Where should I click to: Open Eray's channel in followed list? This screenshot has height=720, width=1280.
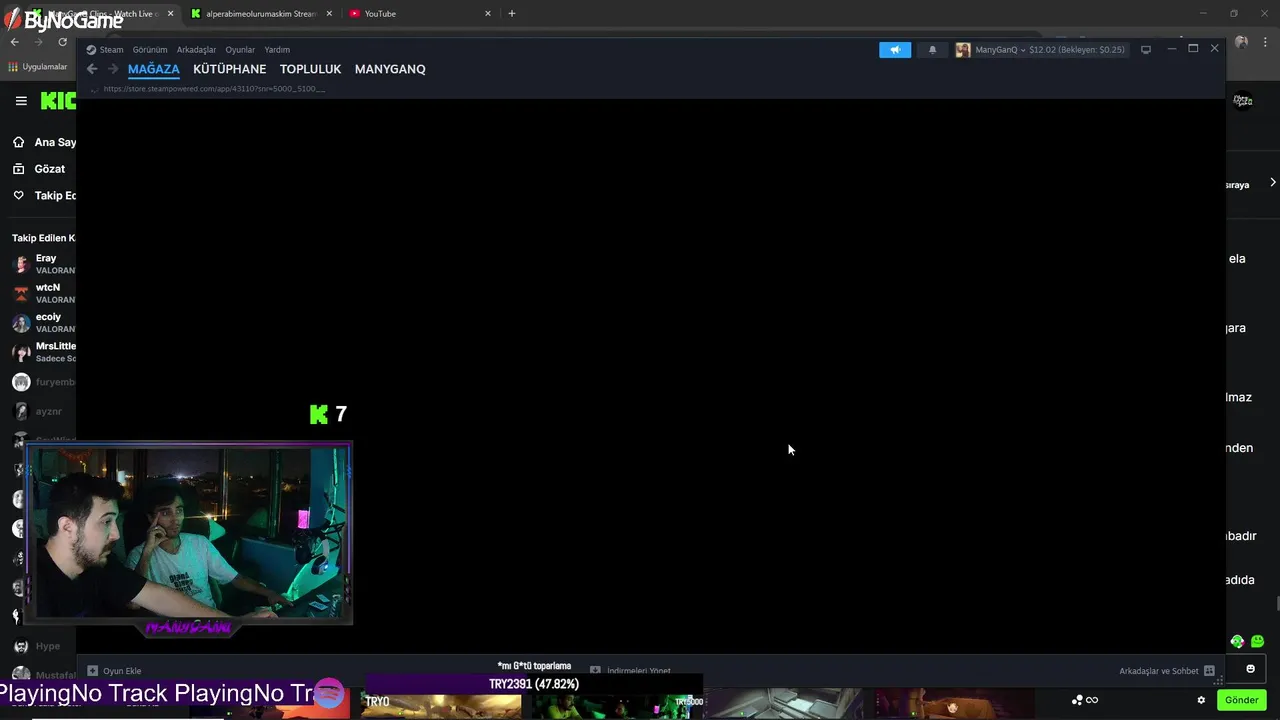tap(43, 264)
